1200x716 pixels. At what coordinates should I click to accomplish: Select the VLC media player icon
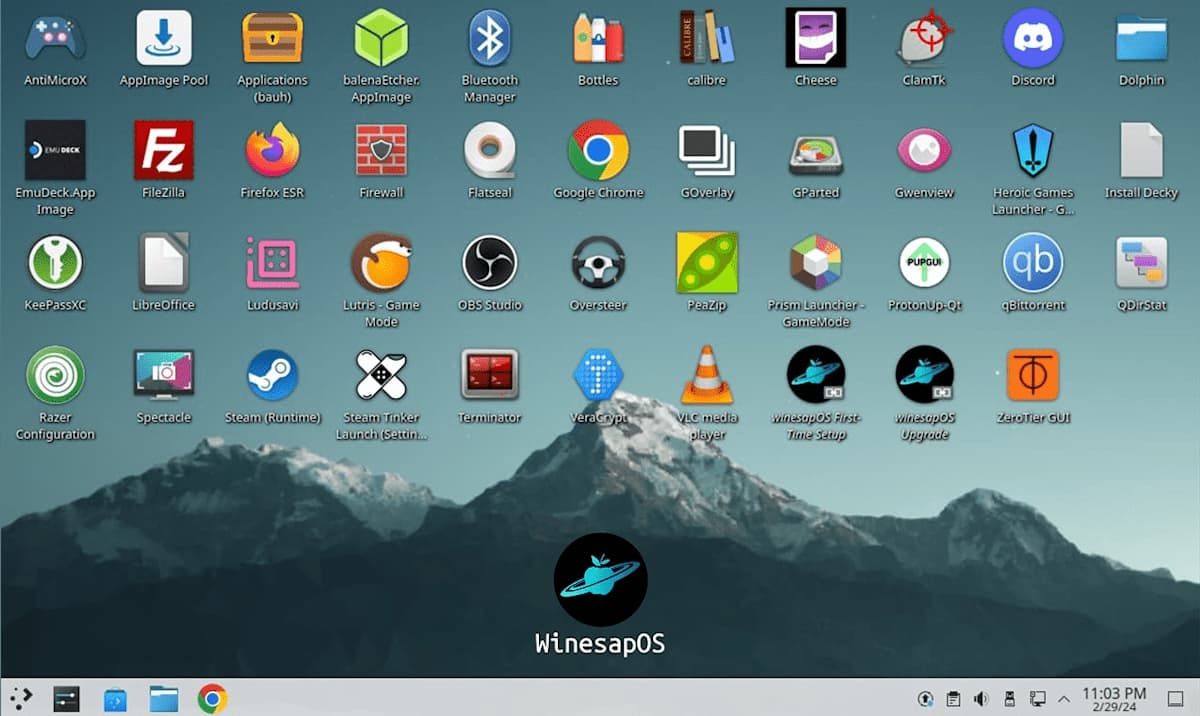coord(707,376)
